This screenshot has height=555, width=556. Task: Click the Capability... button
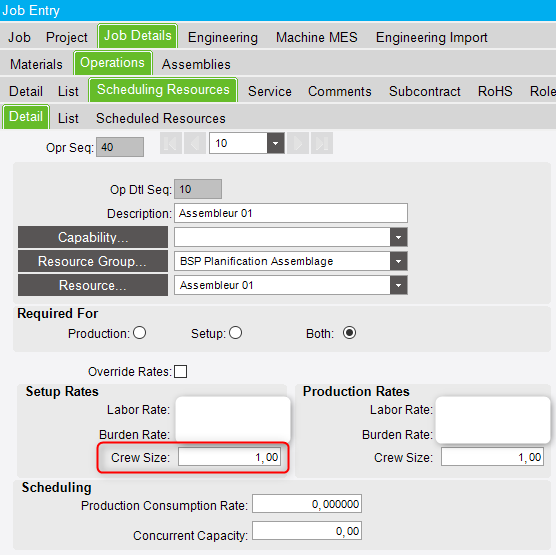point(93,237)
